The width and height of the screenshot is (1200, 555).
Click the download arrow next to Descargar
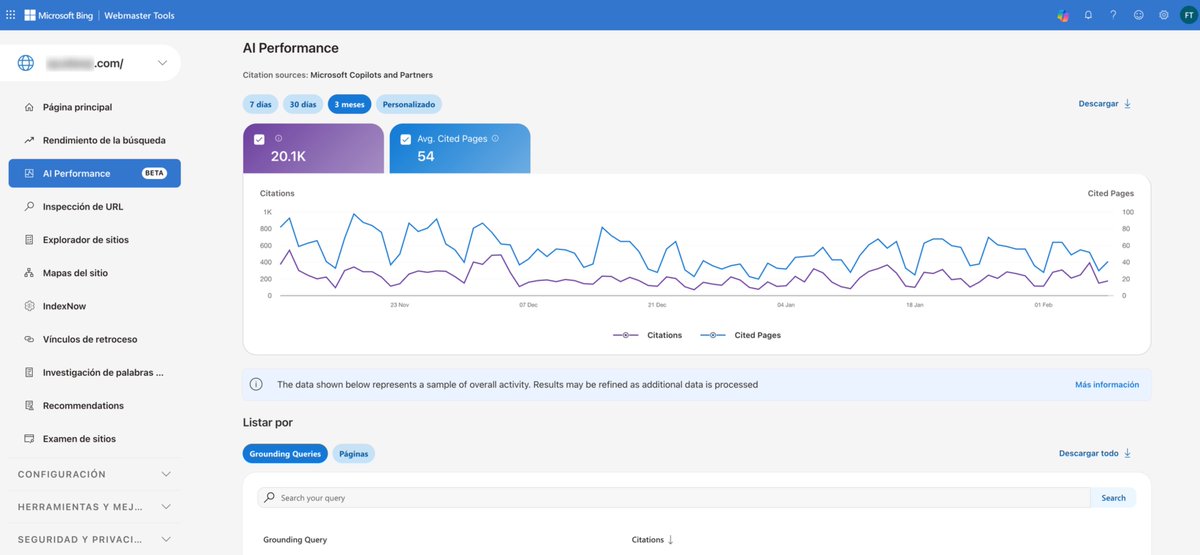1128,104
